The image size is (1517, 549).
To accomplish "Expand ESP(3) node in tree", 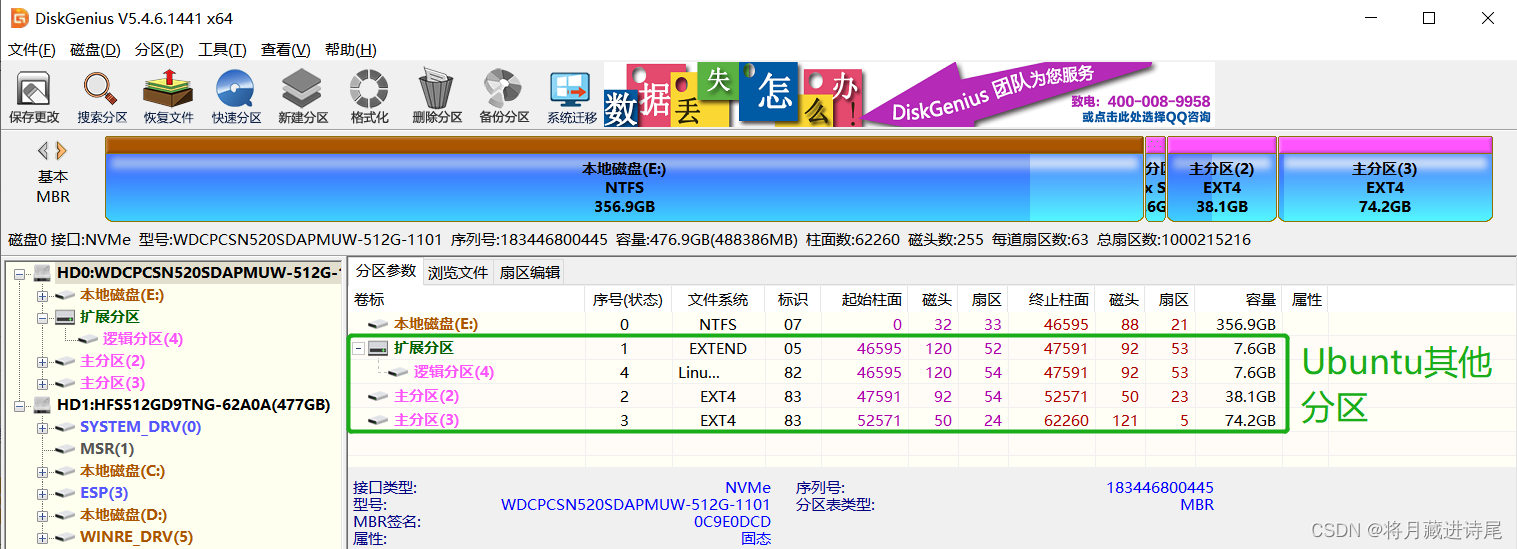I will click(42, 493).
